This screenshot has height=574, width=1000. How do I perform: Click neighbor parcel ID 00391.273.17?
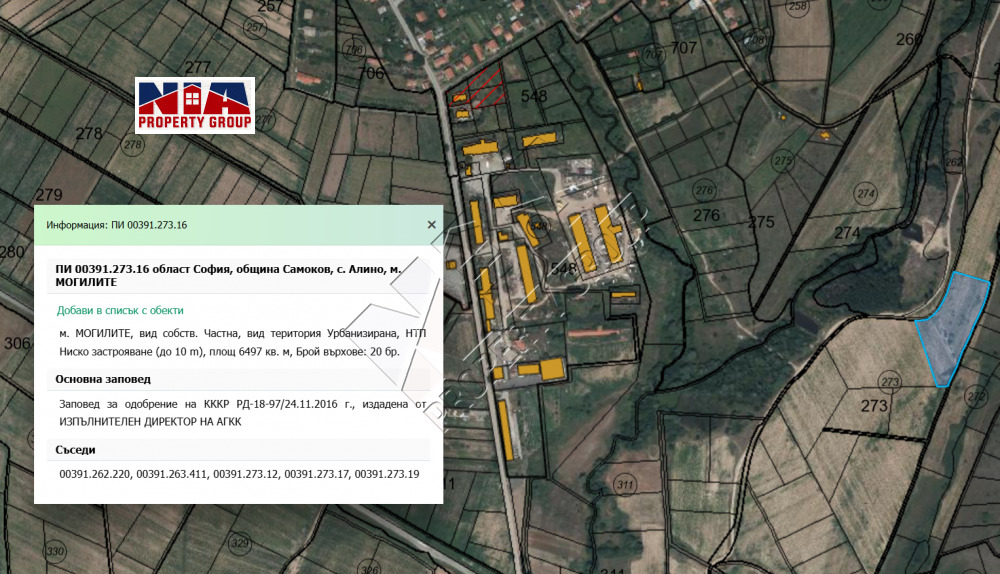pos(316,474)
